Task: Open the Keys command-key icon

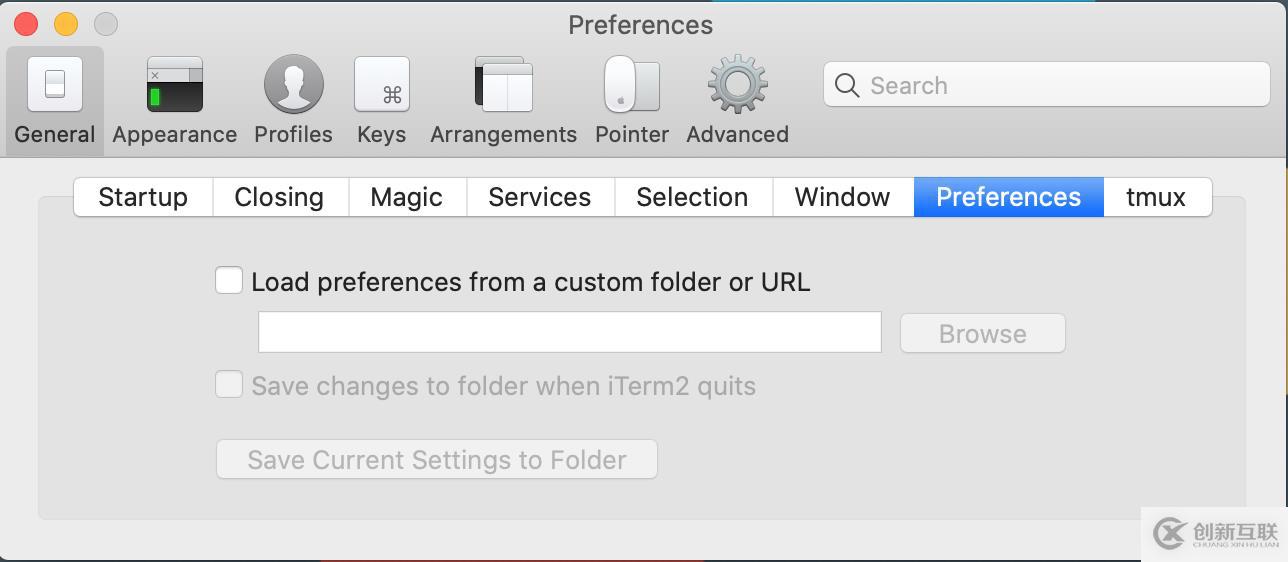Action: [382, 85]
